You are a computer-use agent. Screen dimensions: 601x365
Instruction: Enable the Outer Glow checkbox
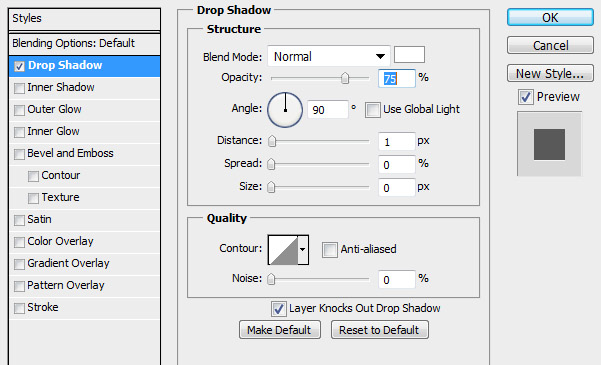pos(19,110)
